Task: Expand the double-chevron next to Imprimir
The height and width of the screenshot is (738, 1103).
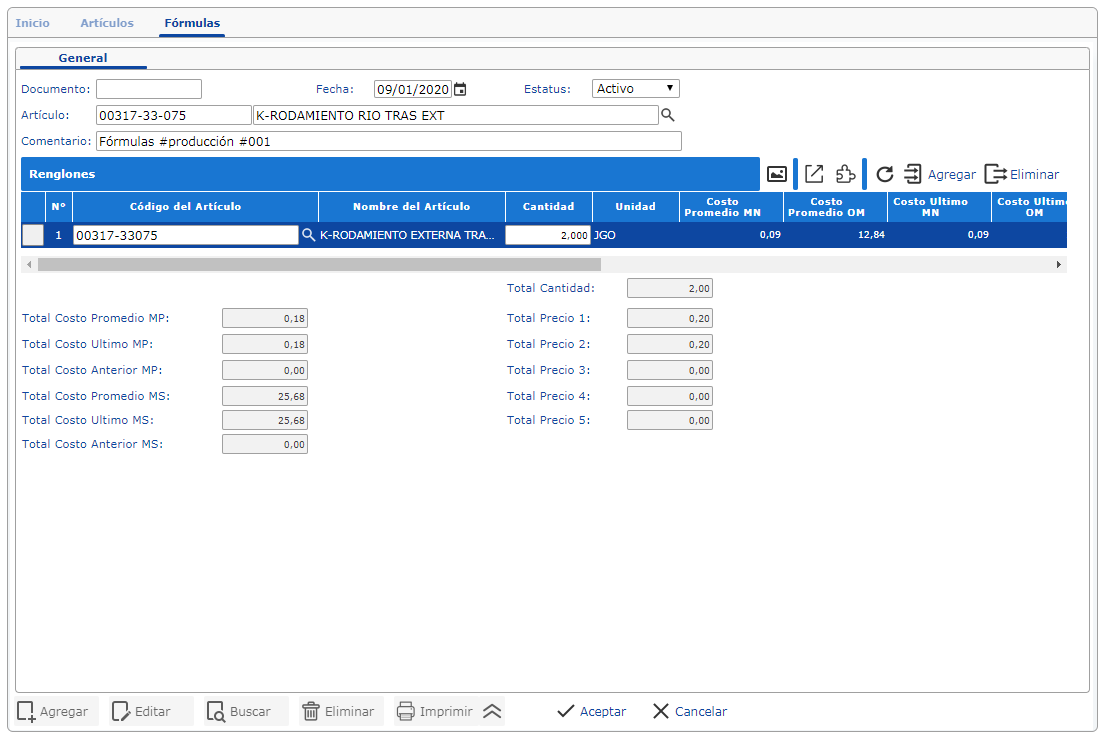Action: (x=491, y=711)
